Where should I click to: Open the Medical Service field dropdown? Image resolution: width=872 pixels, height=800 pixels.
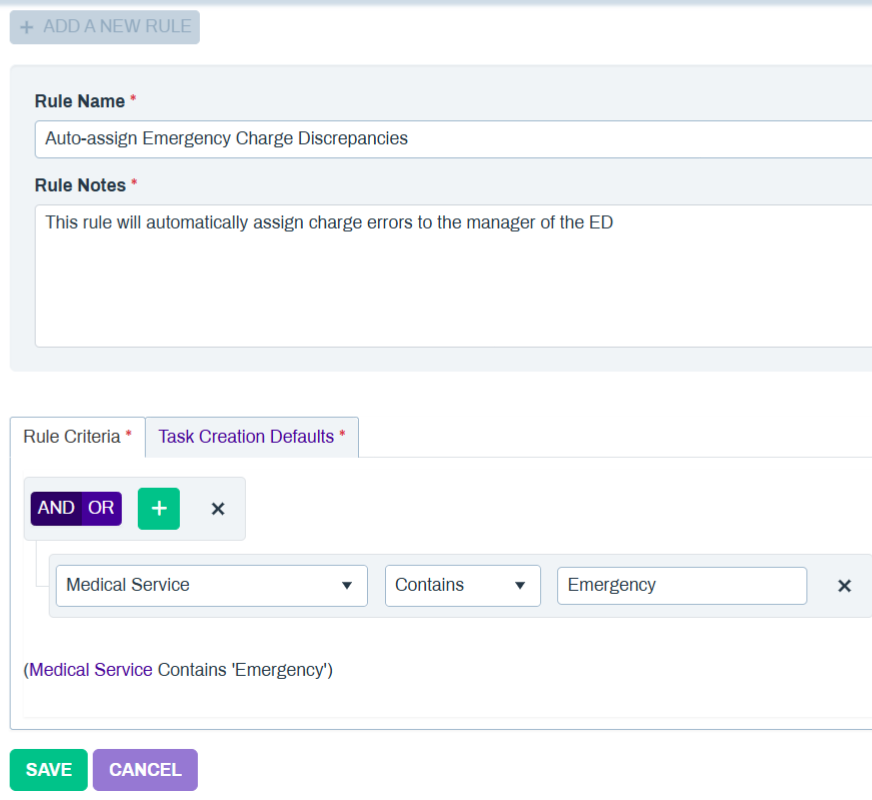[211, 585]
